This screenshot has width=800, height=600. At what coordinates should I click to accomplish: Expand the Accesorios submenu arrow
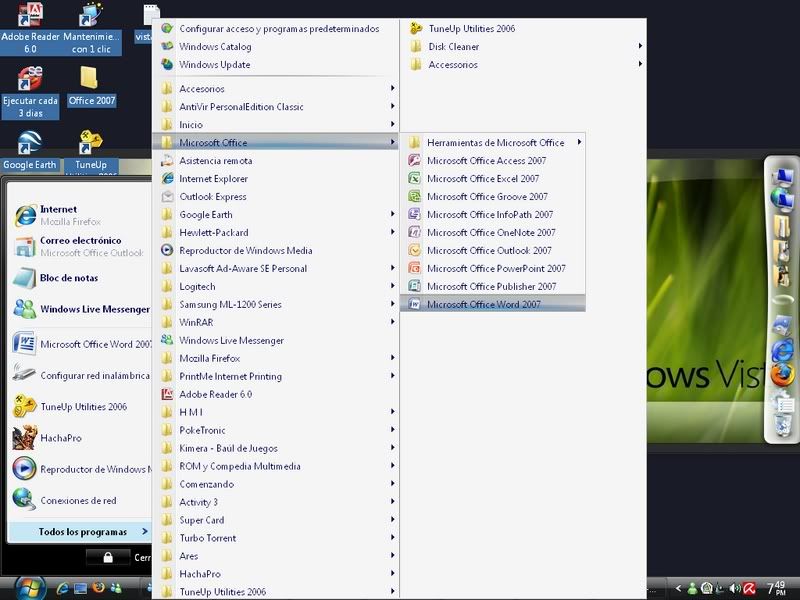[x=392, y=88]
